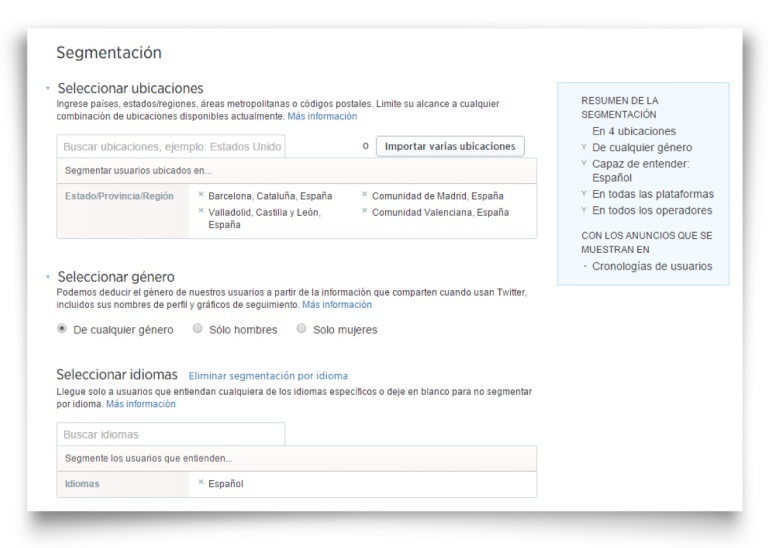Select De cualquier género radio button

pyautogui.click(x=62, y=329)
